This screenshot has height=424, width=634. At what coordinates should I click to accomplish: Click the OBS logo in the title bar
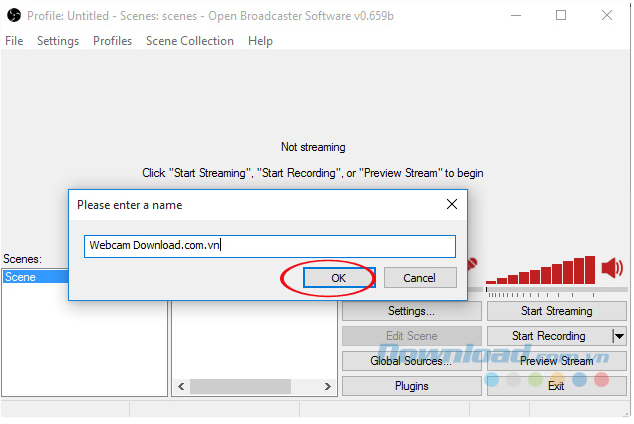pyautogui.click(x=14, y=15)
